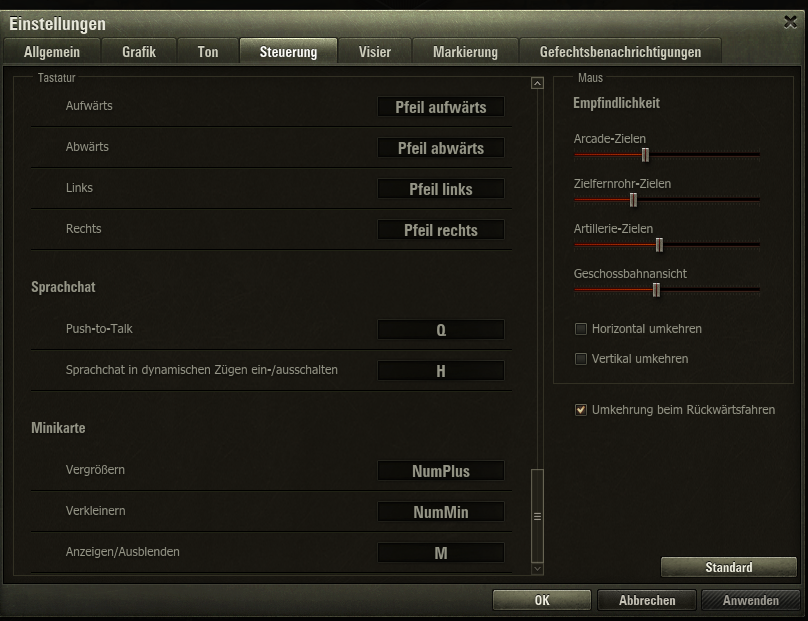Enable Vertikal umkehren checkbox
This screenshot has width=808, height=621.
tap(581, 359)
